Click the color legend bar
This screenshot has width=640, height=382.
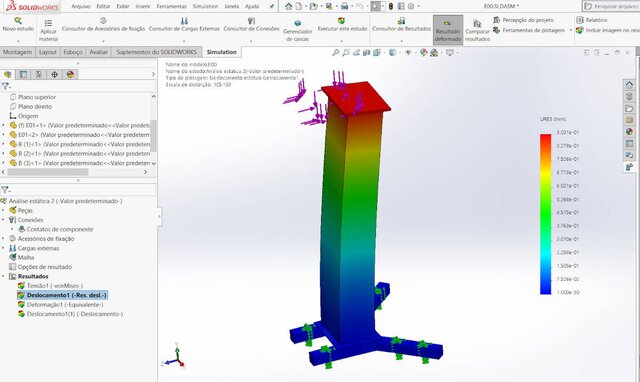546,214
